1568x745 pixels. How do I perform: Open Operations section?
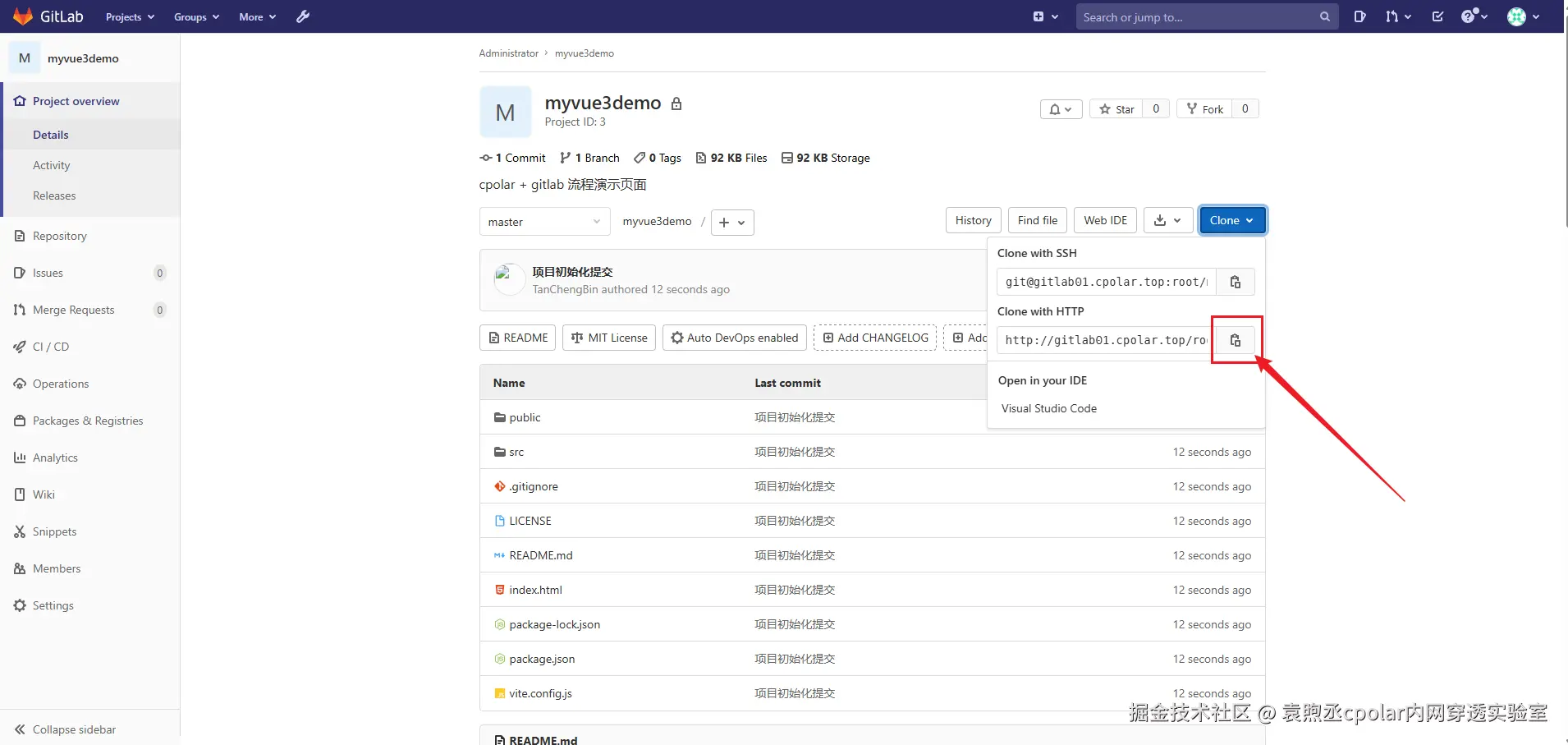61,384
